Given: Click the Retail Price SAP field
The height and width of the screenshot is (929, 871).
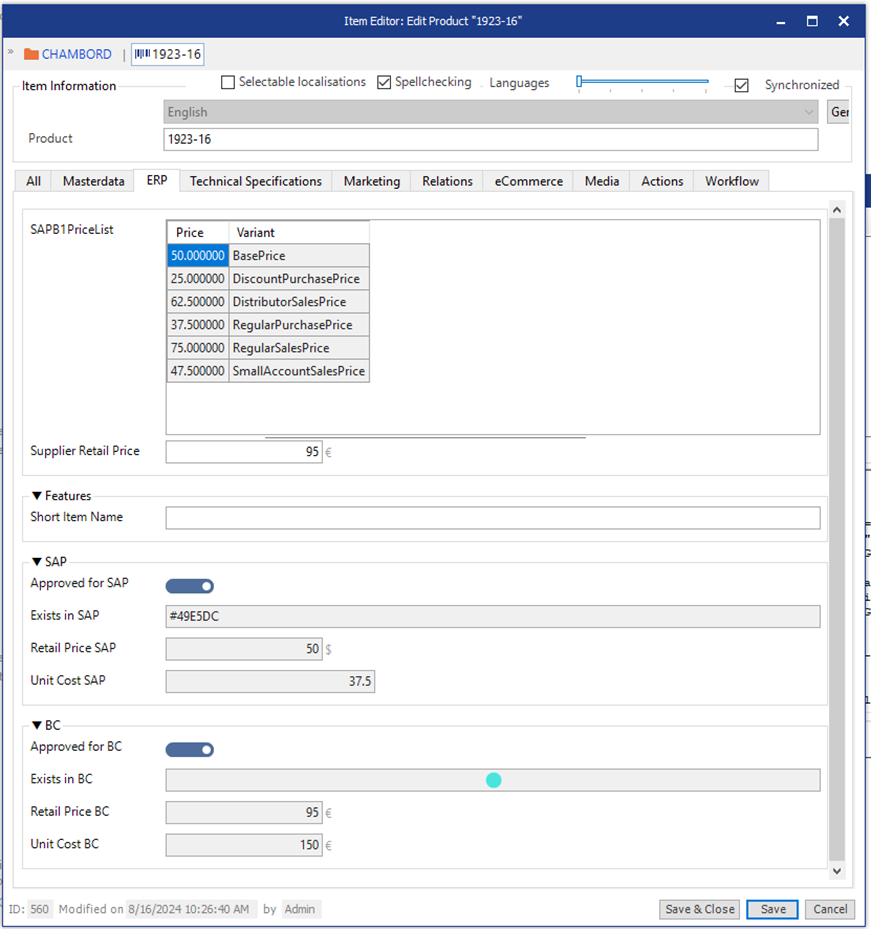Looking at the screenshot, I should (x=244, y=649).
